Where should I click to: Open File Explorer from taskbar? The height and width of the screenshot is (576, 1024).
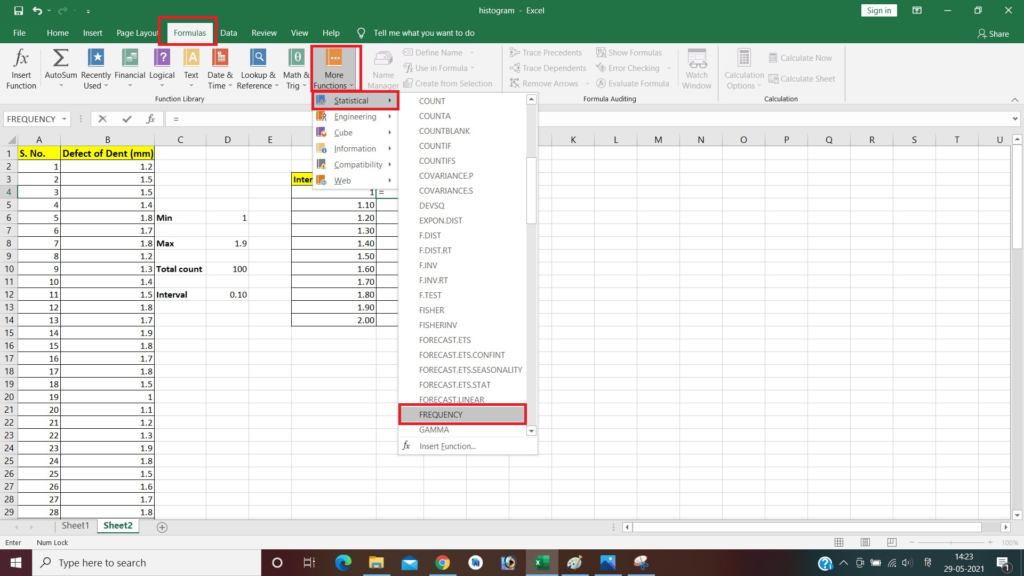pos(376,562)
